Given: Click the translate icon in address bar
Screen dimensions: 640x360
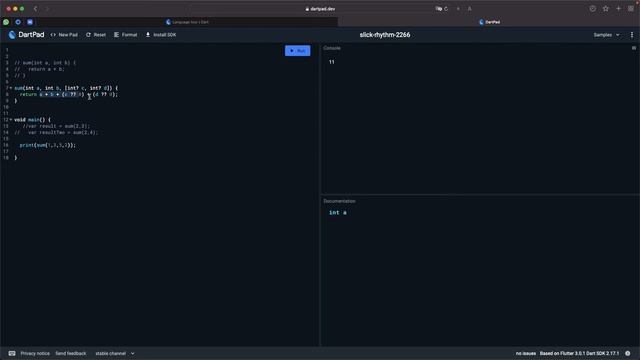Looking at the screenshot, I should (x=439, y=9).
